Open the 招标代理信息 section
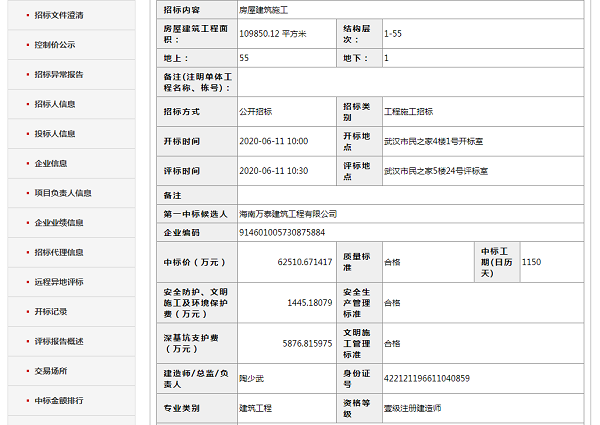The width and height of the screenshot is (600, 425). (59, 253)
